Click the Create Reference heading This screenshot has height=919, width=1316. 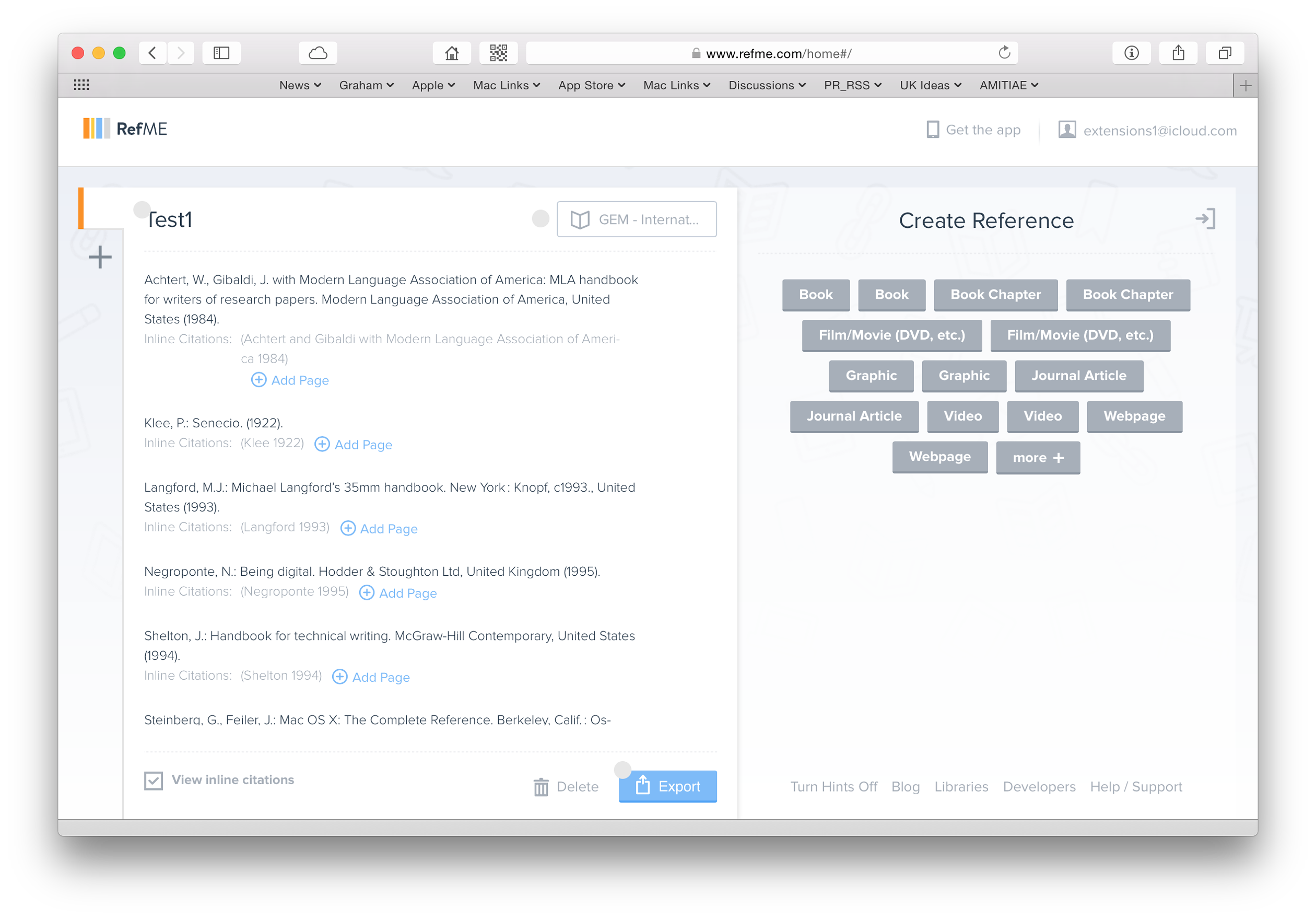pos(986,220)
